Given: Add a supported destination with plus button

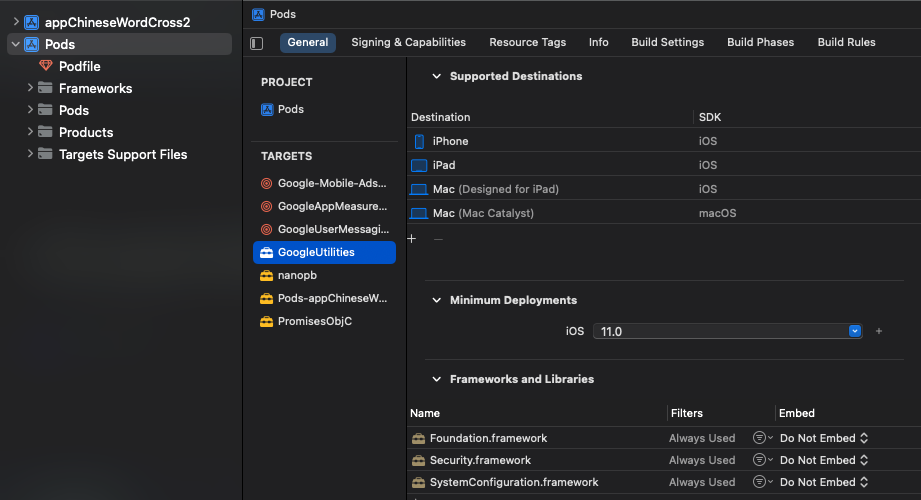Looking at the screenshot, I should [412, 239].
